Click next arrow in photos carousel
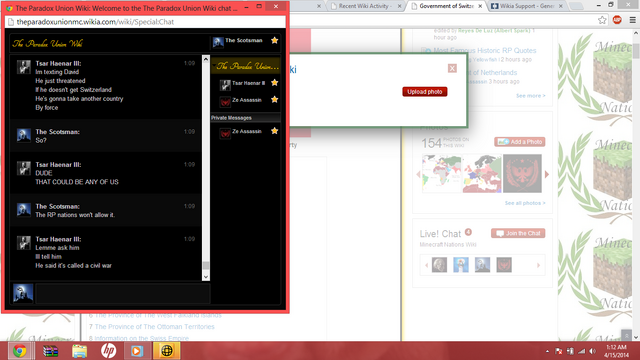 click(547, 174)
